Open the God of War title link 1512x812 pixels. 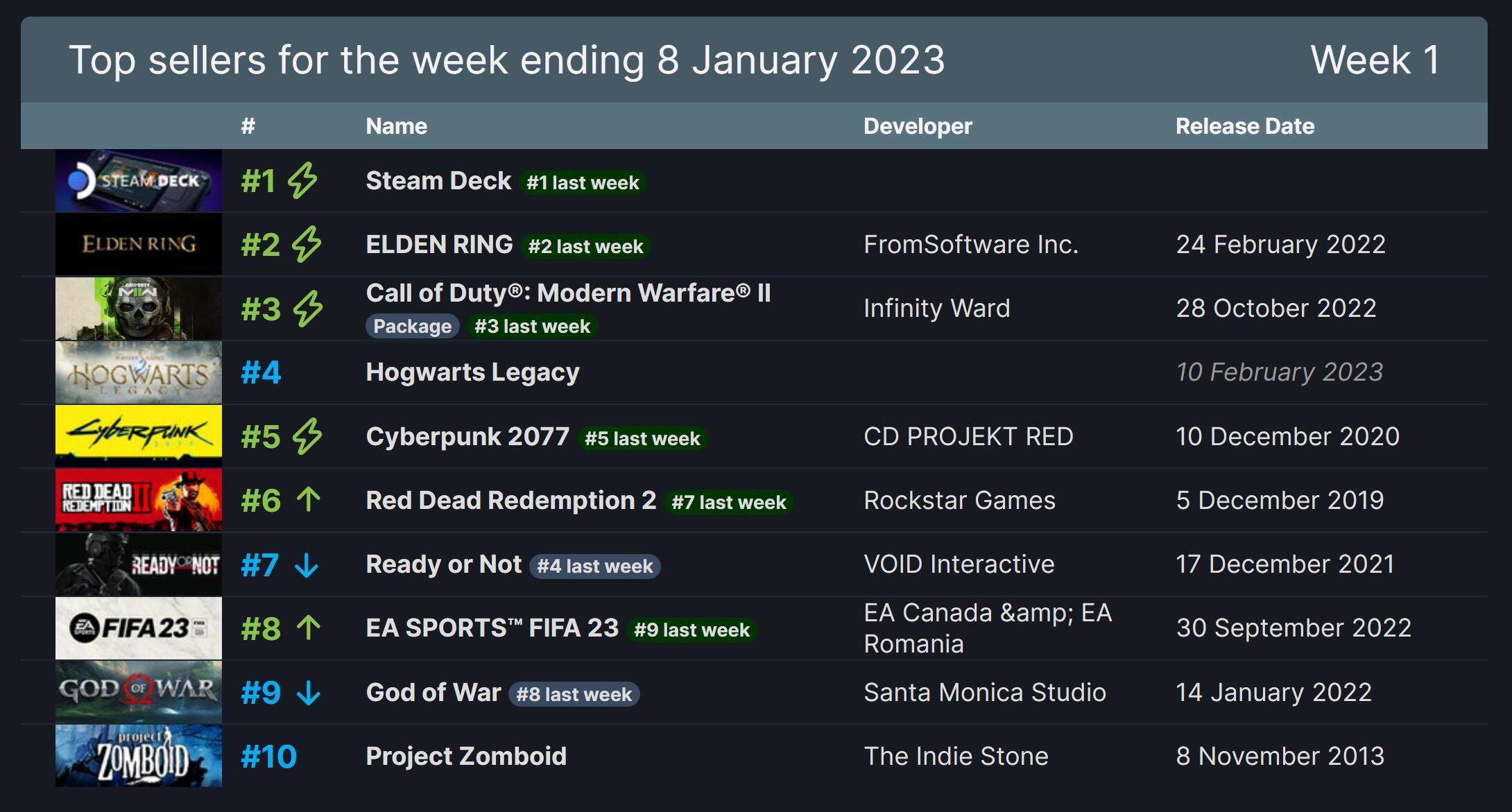click(x=433, y=693)
